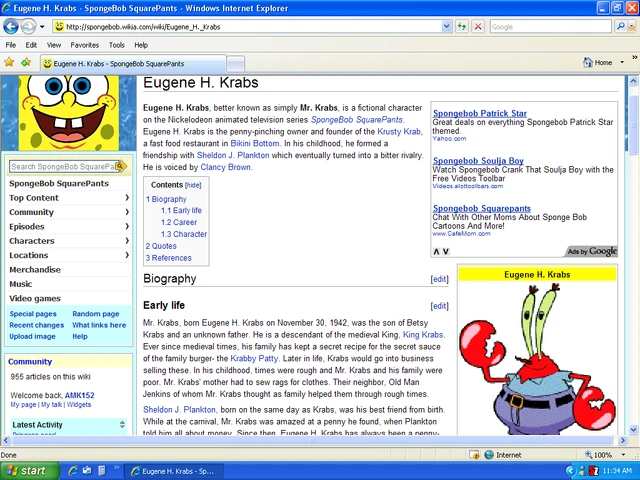Click the SpongeBob wiki logo image
The image size is (640, 480).
[69, 113]
